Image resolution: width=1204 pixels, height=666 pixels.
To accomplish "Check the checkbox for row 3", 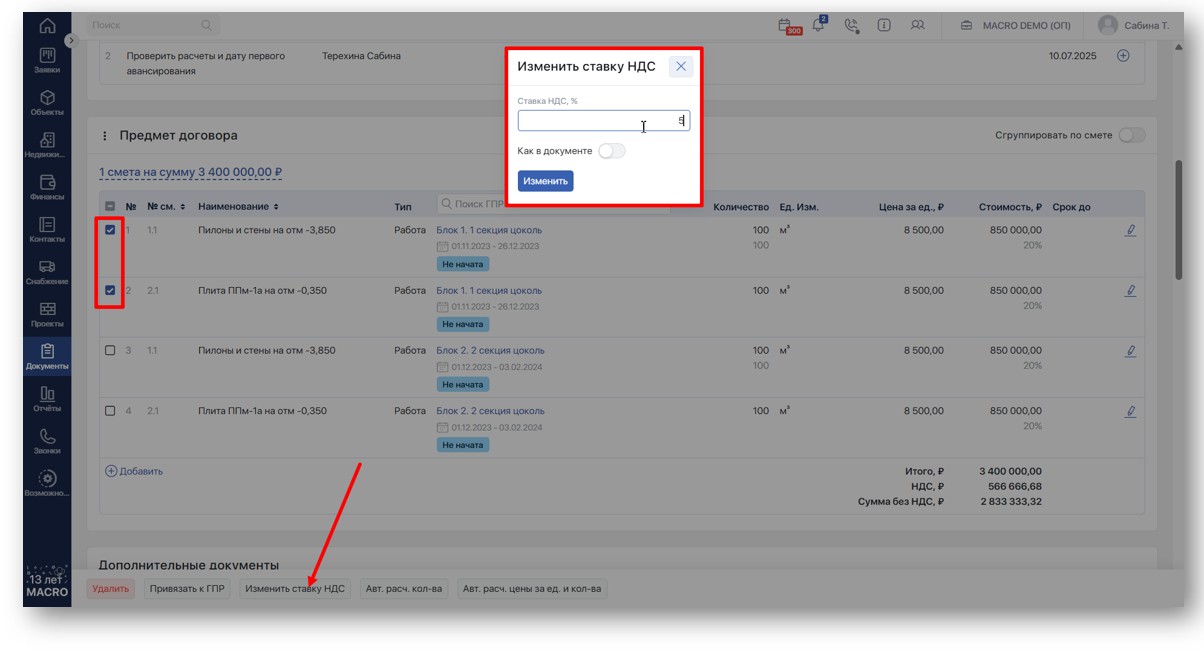I will (111, 351).
